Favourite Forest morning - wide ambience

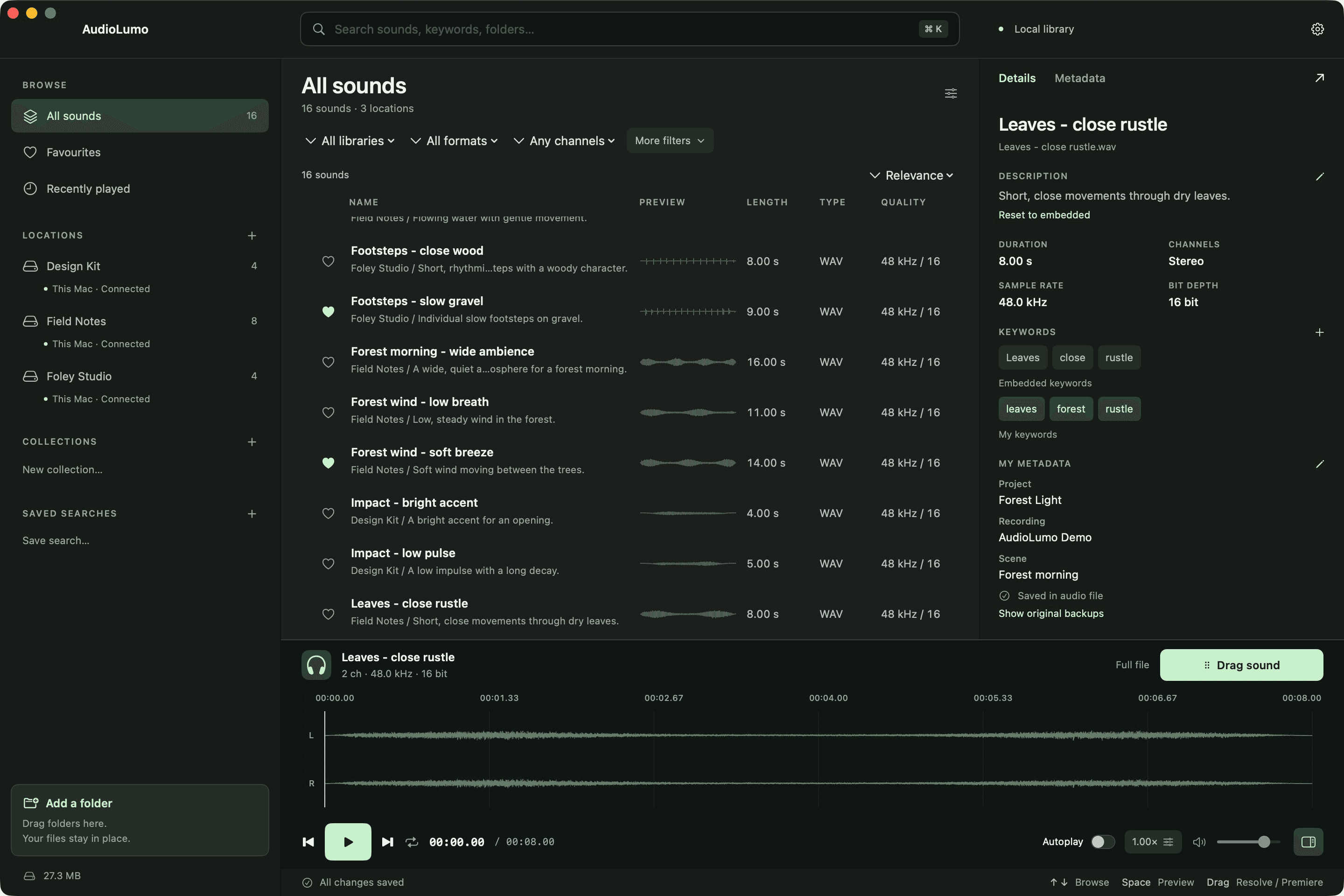[x=328, y=362]
